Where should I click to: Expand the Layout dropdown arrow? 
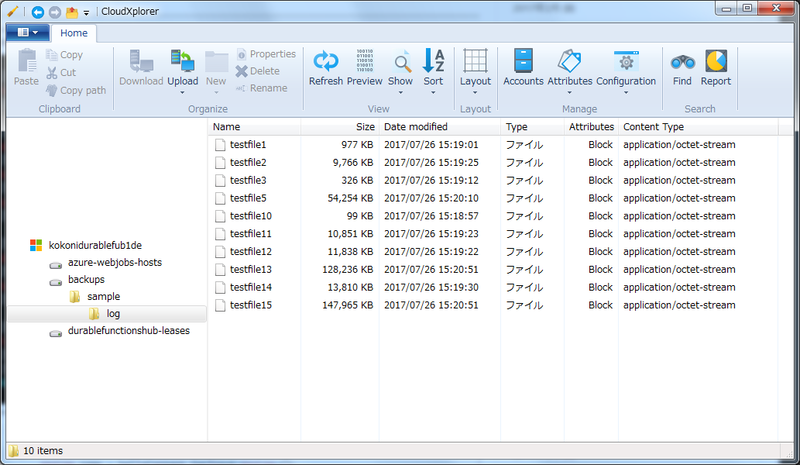(x=475, y=93)
